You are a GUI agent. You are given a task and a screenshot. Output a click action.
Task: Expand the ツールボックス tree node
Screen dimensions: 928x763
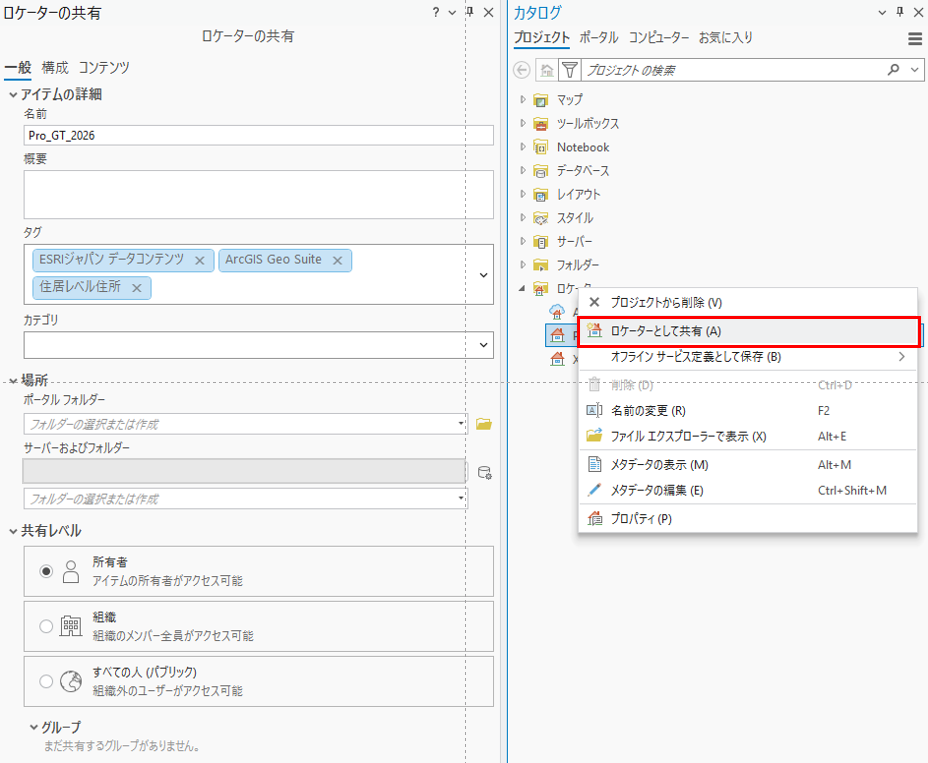(522, 123)
